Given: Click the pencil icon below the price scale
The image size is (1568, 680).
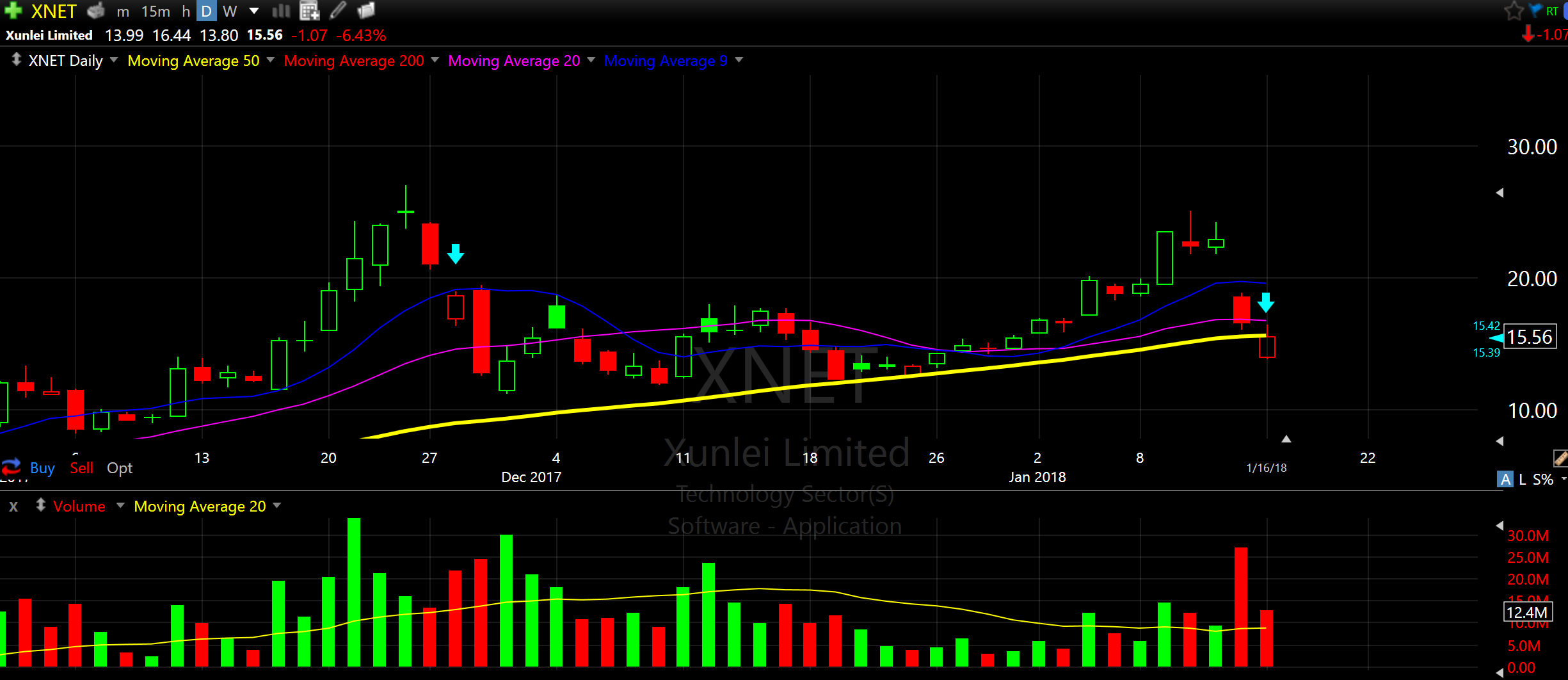Looking at the screenshot, I should [x=1560, y=458].
